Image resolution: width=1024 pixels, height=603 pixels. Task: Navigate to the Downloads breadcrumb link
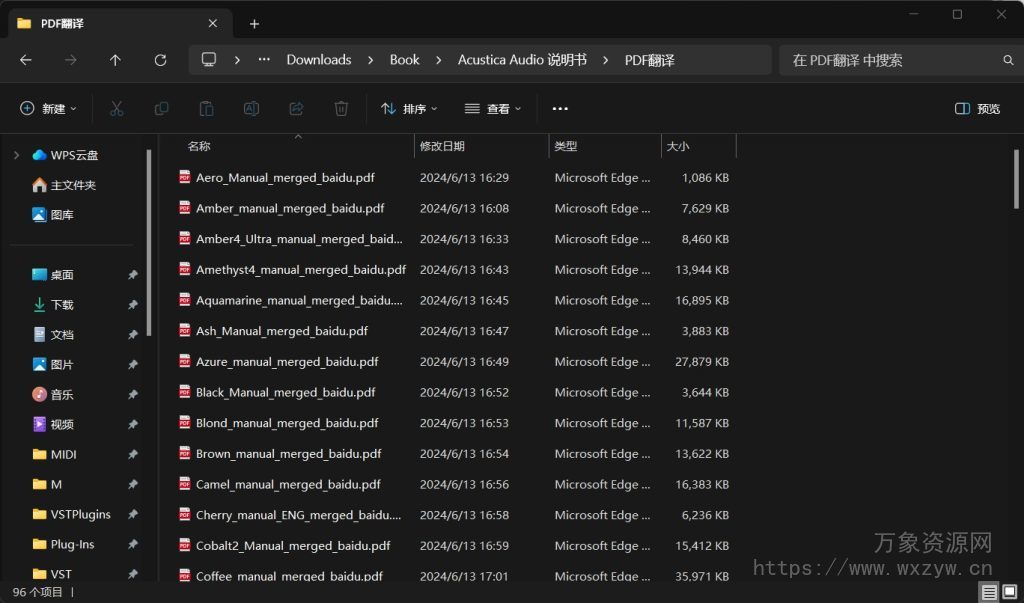318,60
